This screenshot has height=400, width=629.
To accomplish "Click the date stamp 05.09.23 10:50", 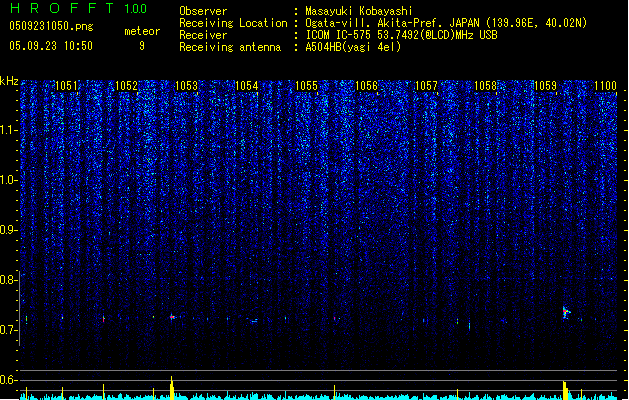I will [51, 46].
